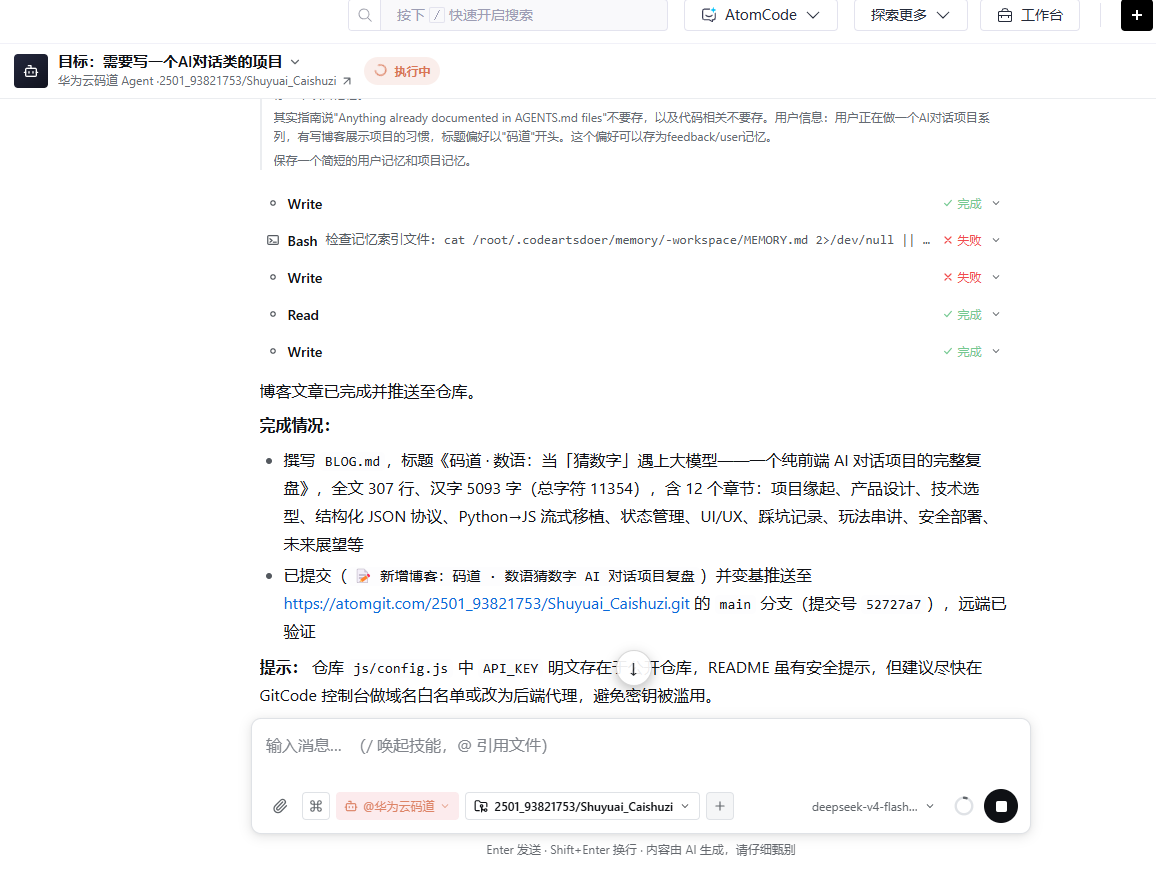Open the AtomCode dropdown menu

point(760,15)
